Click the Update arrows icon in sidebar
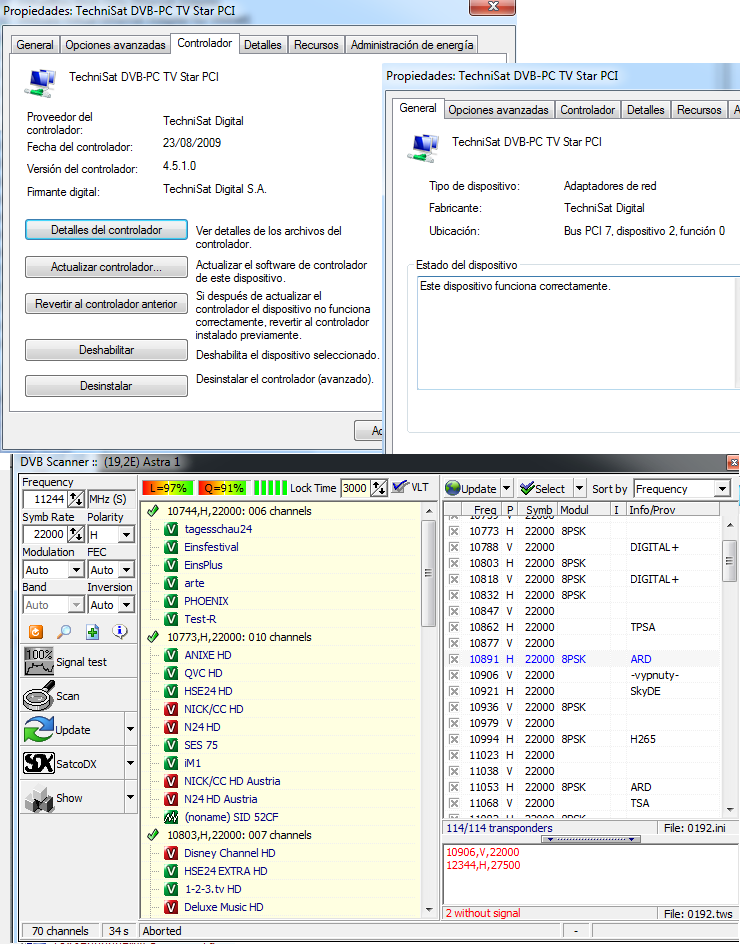Screen dimensions: 744x944 coord(39,729)
